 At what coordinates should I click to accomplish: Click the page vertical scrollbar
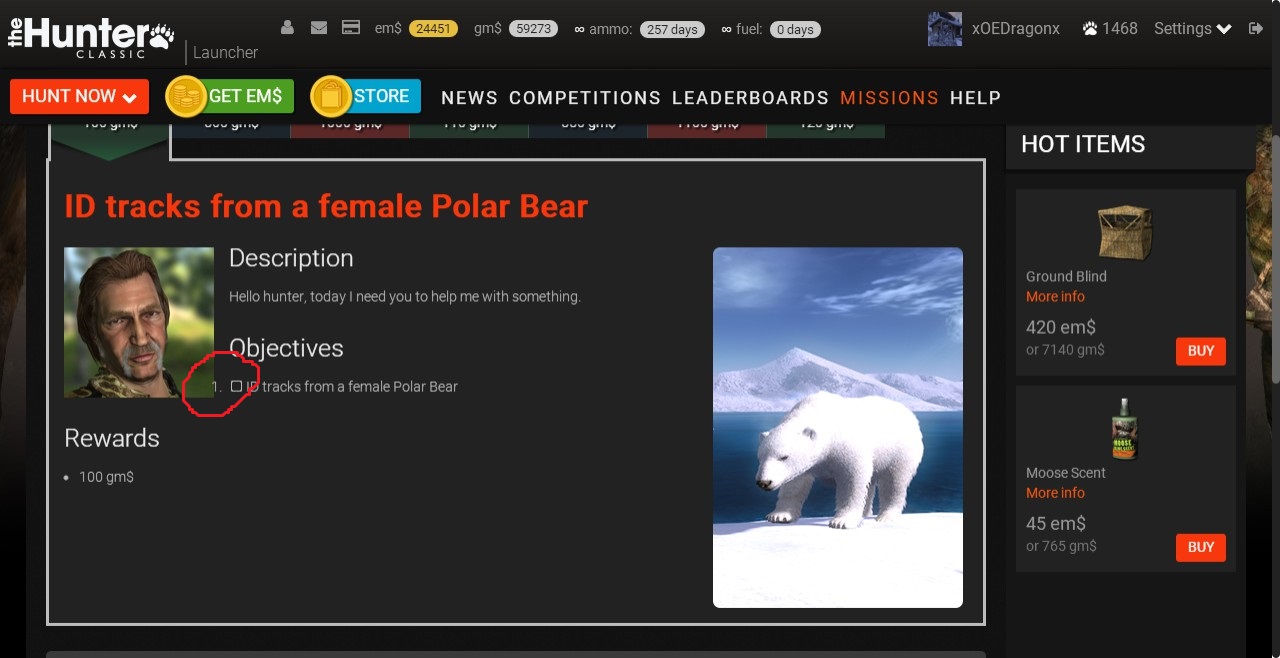(1275, 258)
